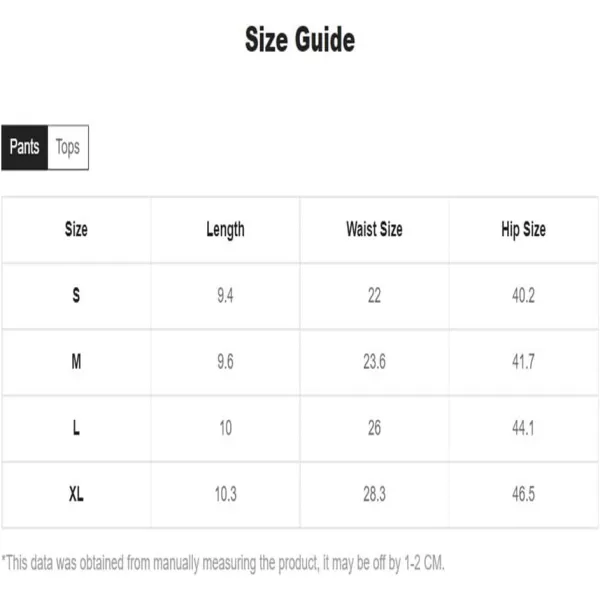Select the Pants tab

click(x=24, y=147)
